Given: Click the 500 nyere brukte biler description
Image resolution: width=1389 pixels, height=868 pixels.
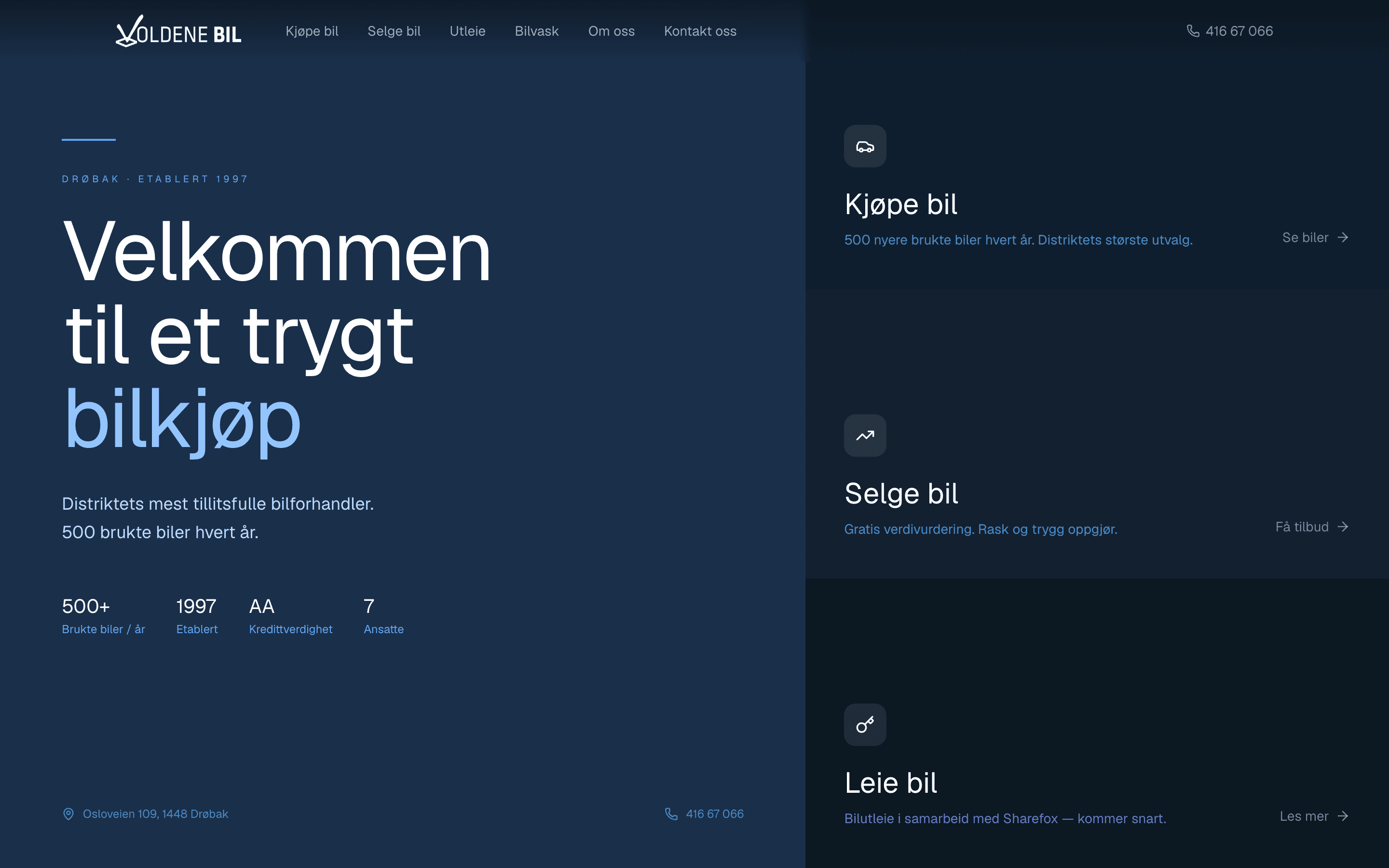Looking at the screenshot, I should [x=1018, y=240].
